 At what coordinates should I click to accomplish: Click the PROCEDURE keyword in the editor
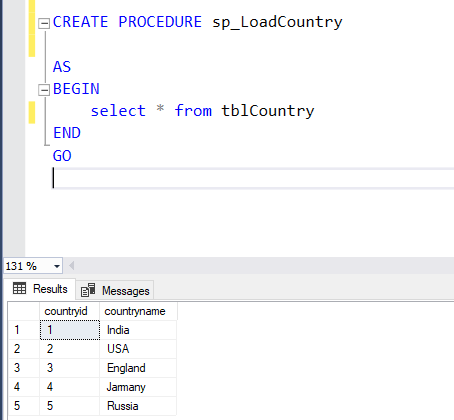pyautogui.click(x=160, y=22)
